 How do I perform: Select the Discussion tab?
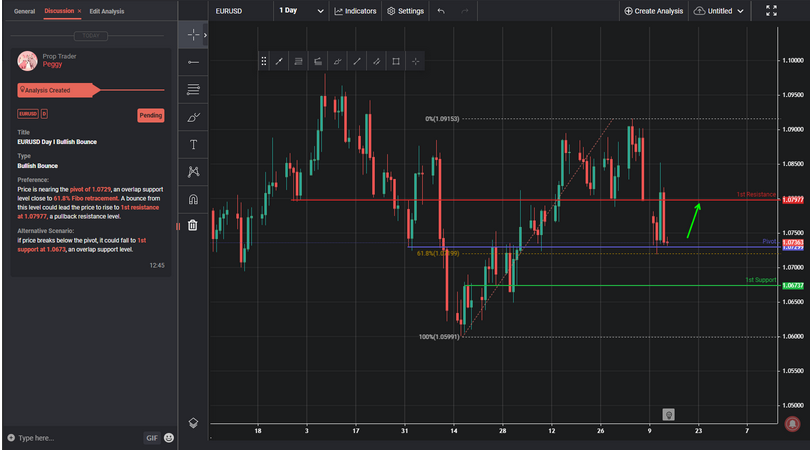pyautogui.click(x=59, y=11)
